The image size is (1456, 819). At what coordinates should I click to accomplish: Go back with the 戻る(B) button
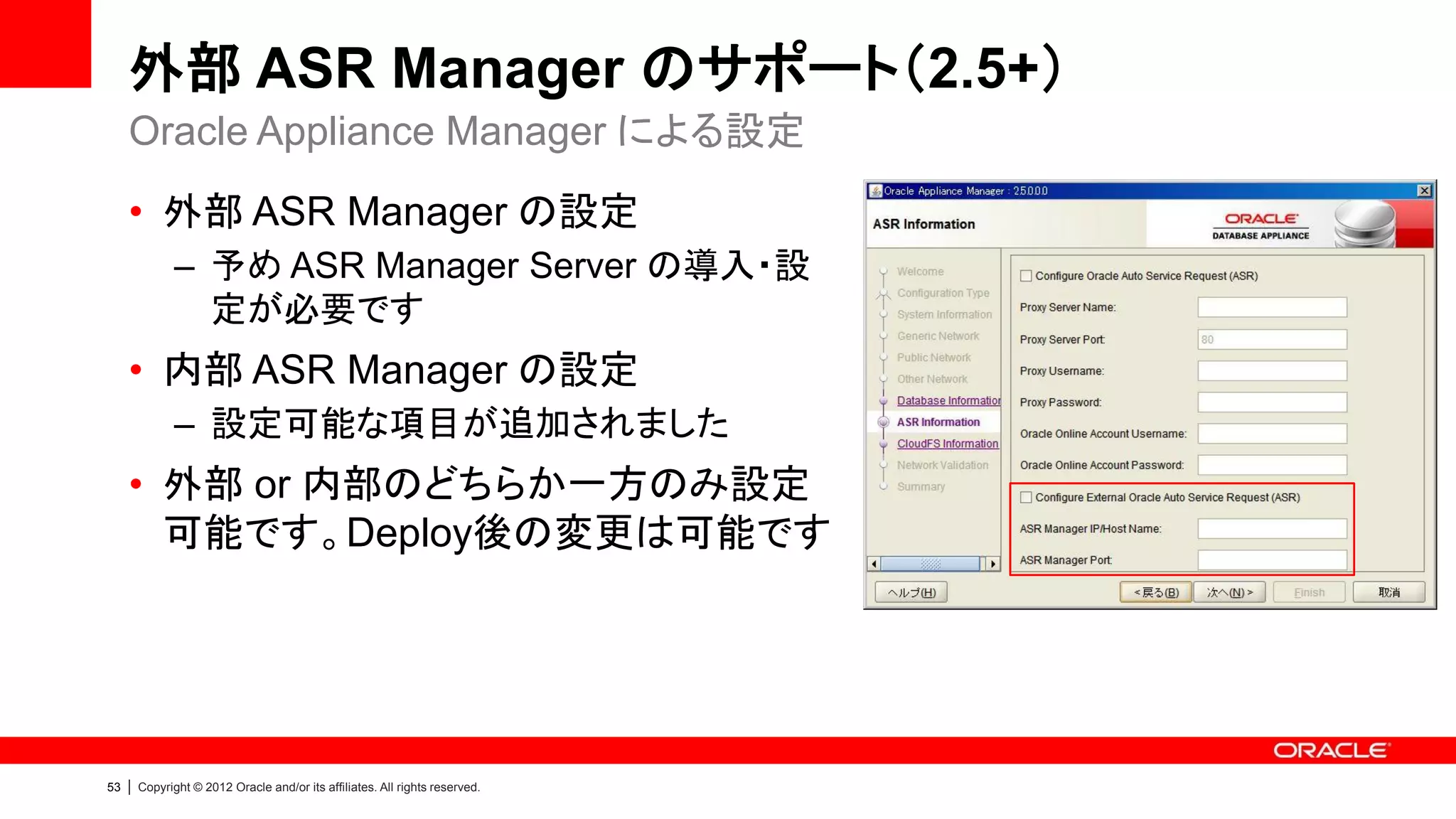[1156, 592]
